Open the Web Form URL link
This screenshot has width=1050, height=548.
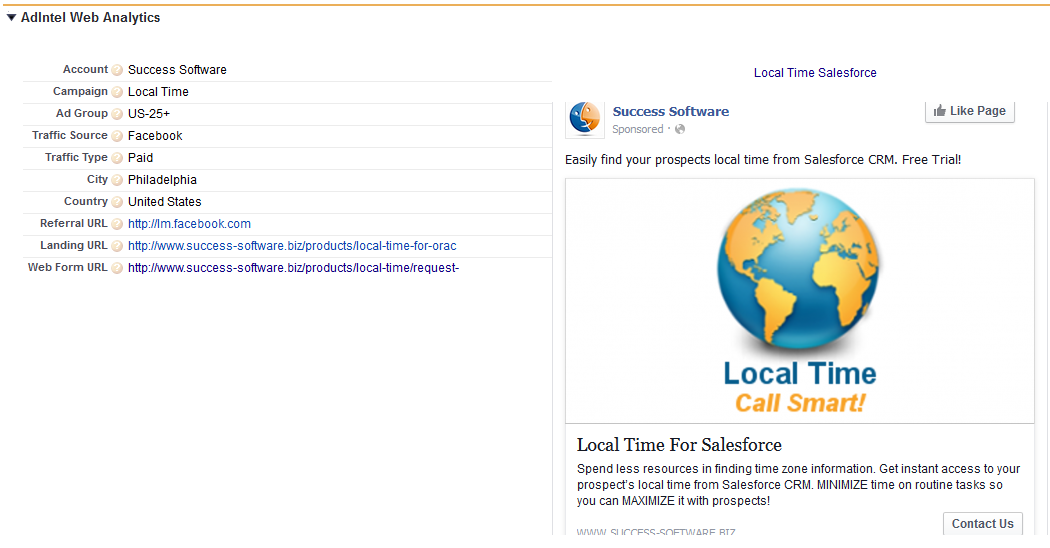click(293, 268)
